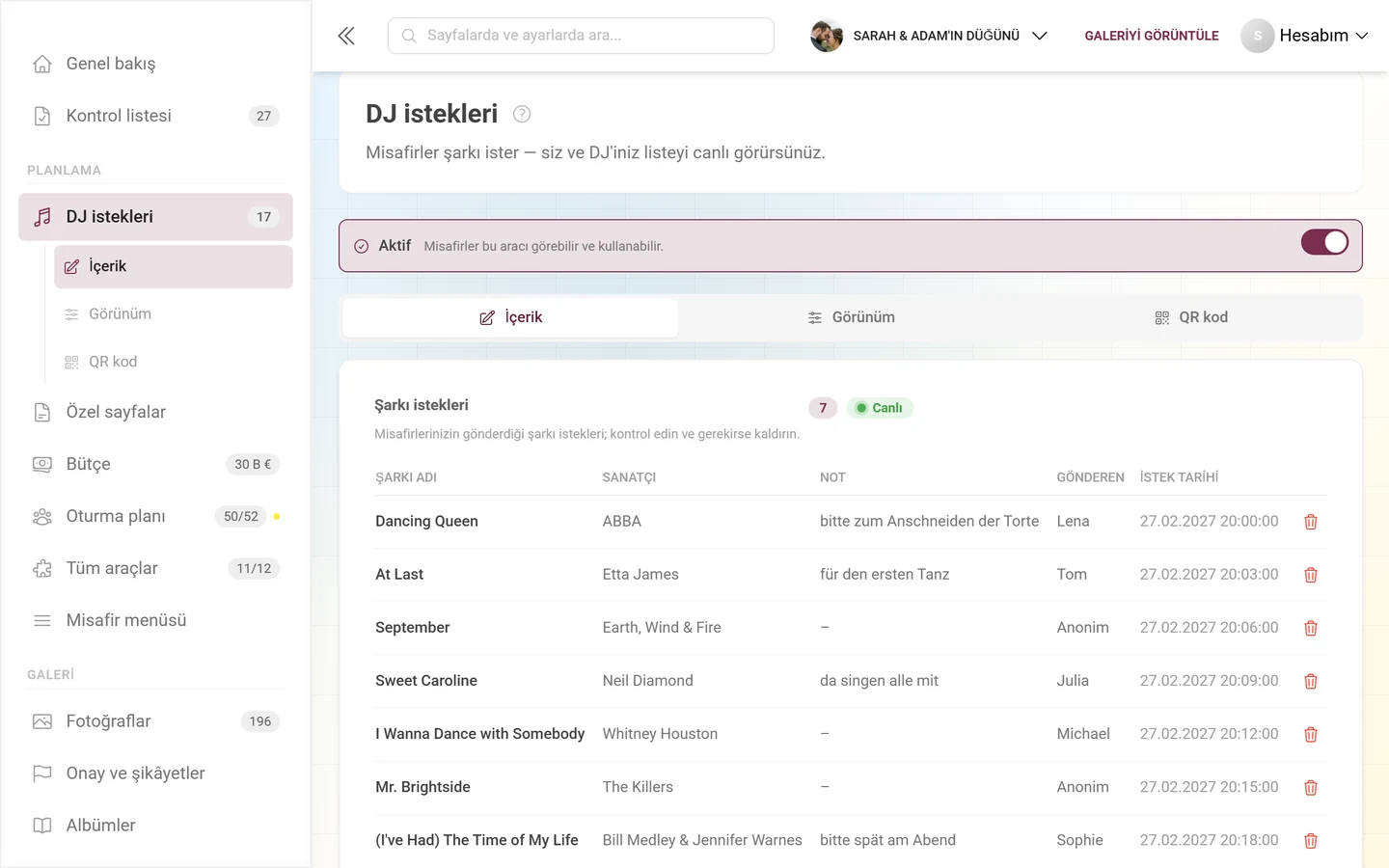The width and height of the screenshot is (1389, 868).
Task: Click the Tüm araçlar puzzle icon
Action: point(42,569)
